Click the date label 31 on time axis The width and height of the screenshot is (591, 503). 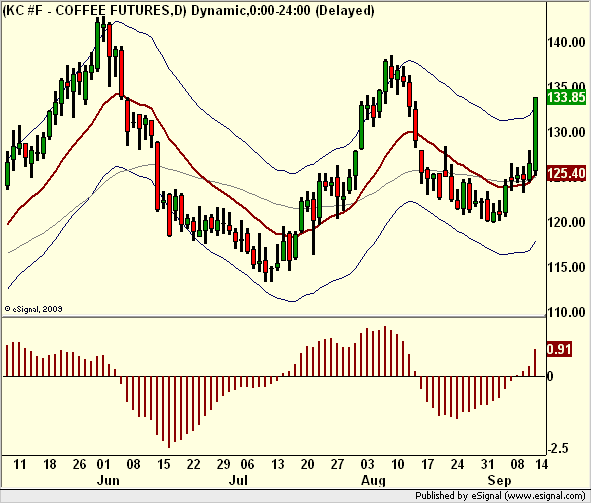(x=487, y=464)
